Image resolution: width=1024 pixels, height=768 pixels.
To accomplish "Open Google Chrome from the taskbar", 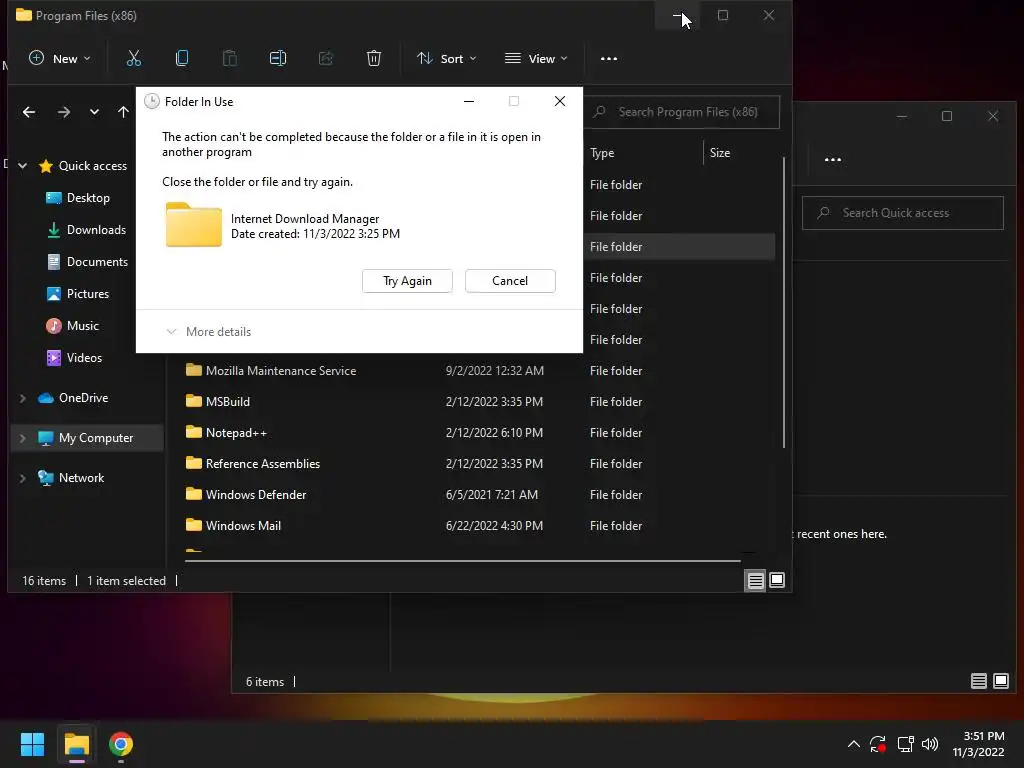I will [x=121, y=744].
